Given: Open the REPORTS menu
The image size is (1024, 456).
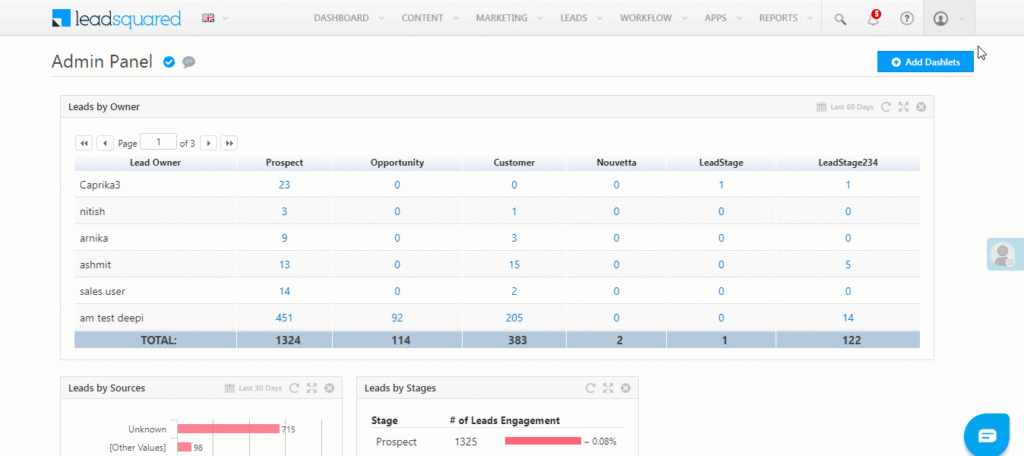Looking at the screenshot, I should pos(778,18).
